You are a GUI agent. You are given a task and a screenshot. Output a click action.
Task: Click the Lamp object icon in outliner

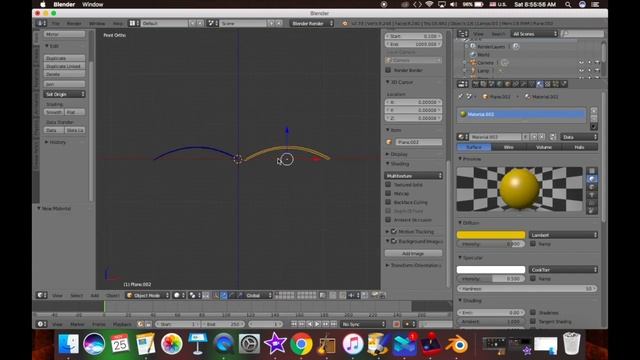pyautogui.click(x=473, y=71)
